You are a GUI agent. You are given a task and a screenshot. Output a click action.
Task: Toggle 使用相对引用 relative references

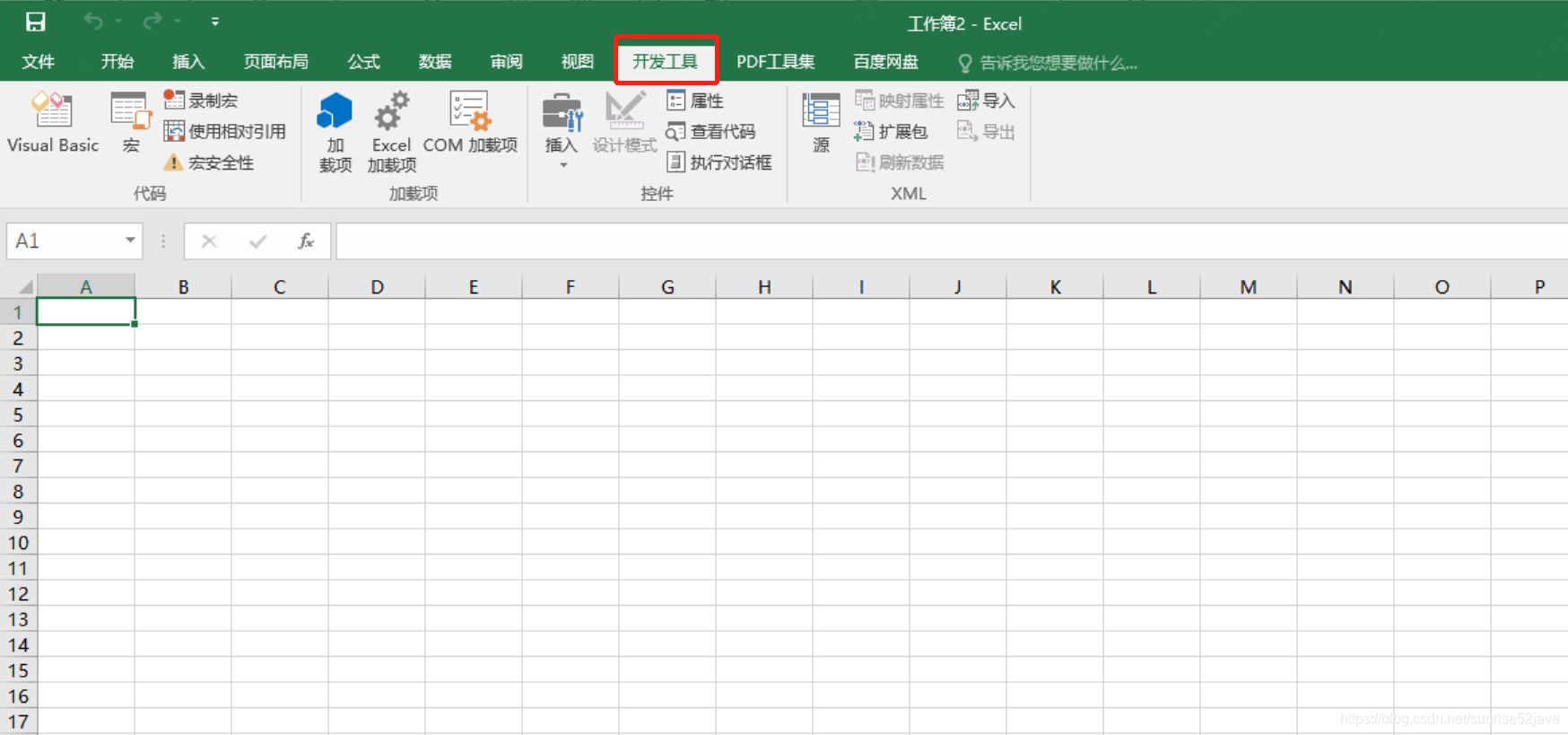[225, 131]
